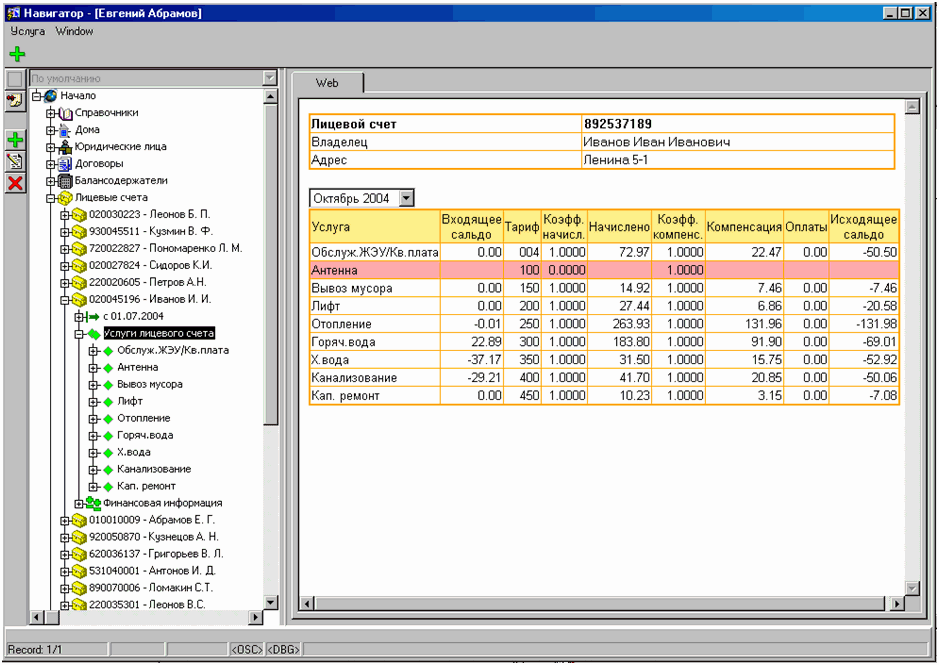
Task: Click the blank square toggle button atop the sidebar
Action: pos(15,78)
